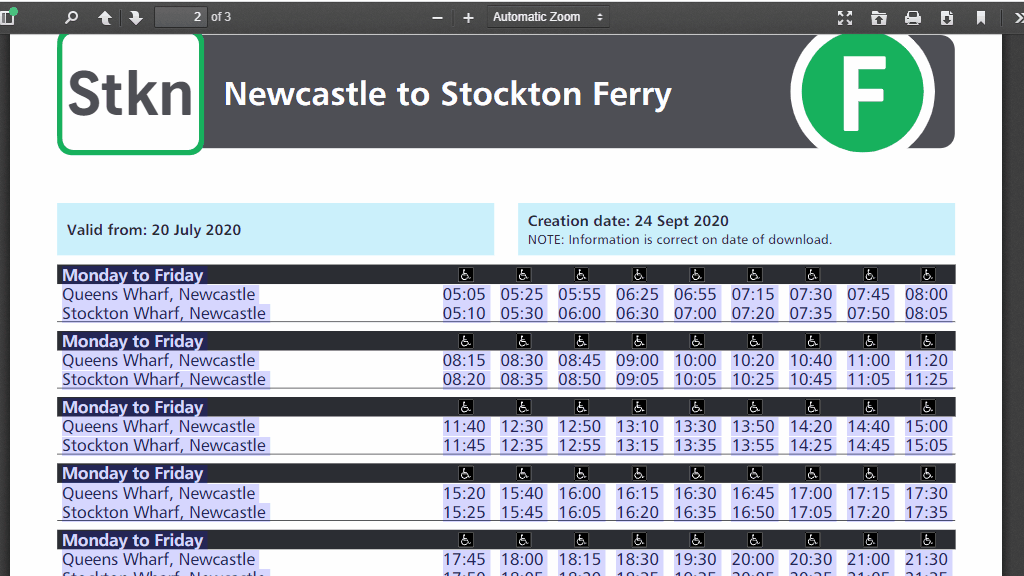
Task: Click the 'Newcastle to Stockton Ferry' title
Action: [x=448, y=94]
